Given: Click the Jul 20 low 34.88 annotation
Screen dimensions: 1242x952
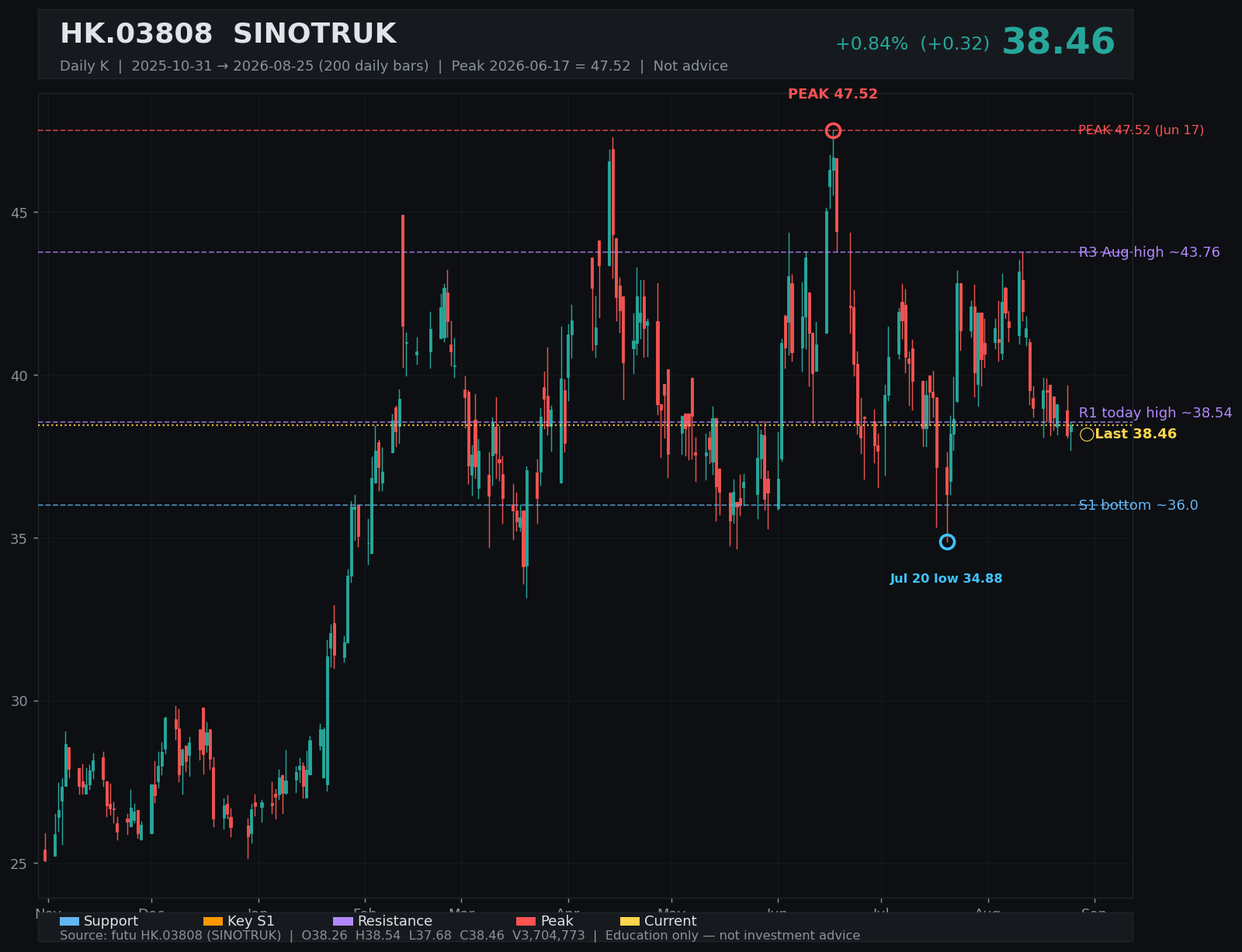Looking at the screenshot, I should pos(946,579).
